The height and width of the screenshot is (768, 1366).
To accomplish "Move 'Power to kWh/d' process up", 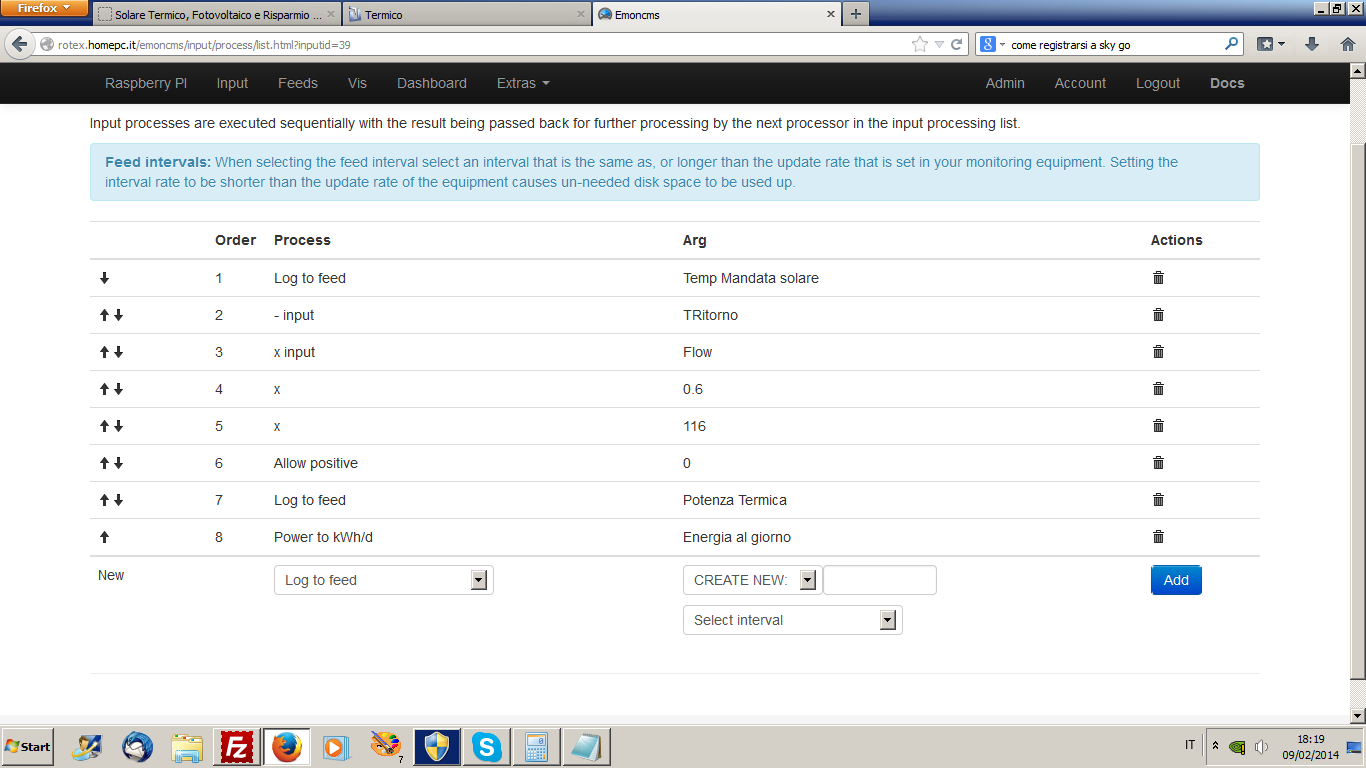I will 104,537.
